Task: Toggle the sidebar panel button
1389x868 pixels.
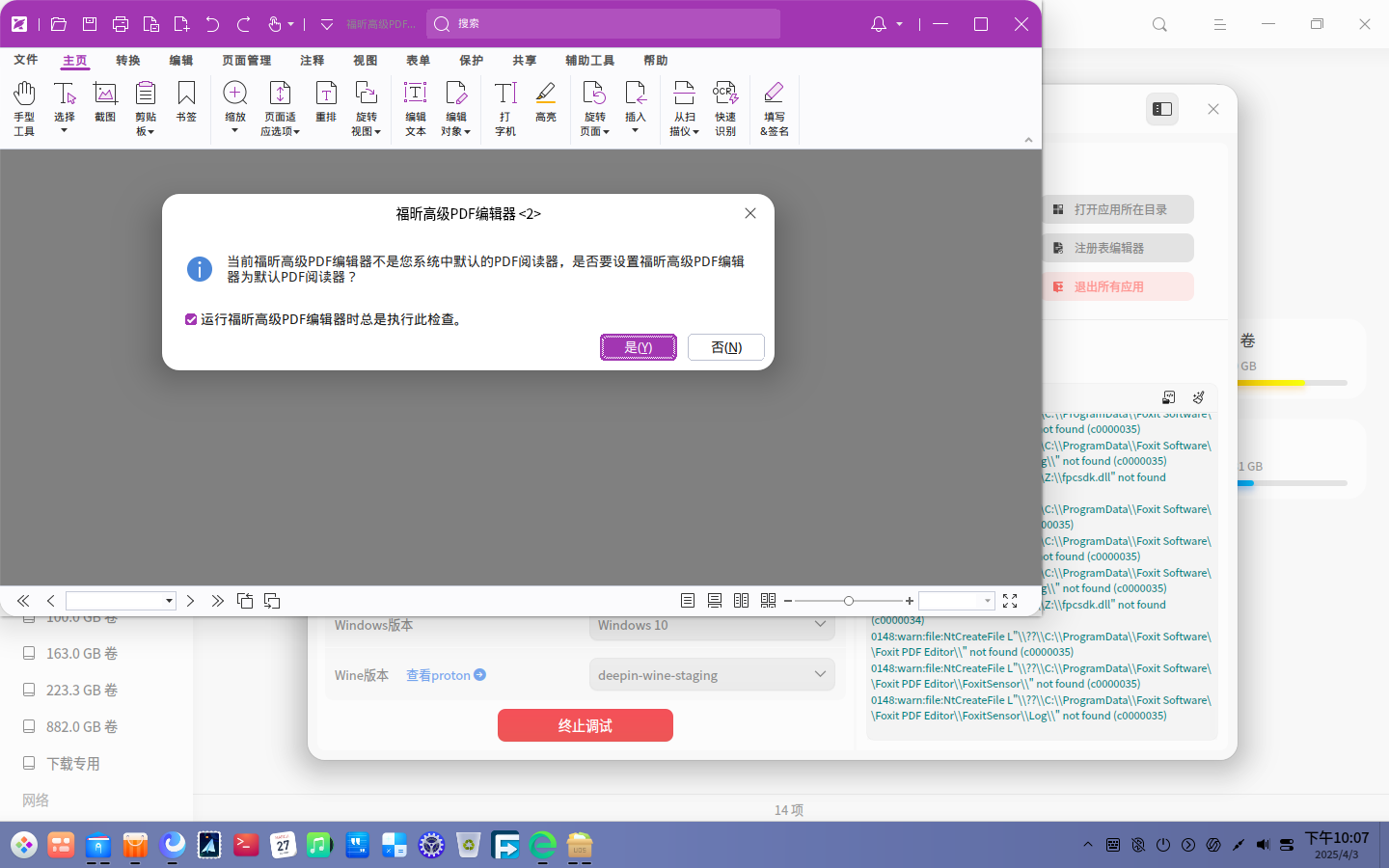Action: click(1162, 109)
